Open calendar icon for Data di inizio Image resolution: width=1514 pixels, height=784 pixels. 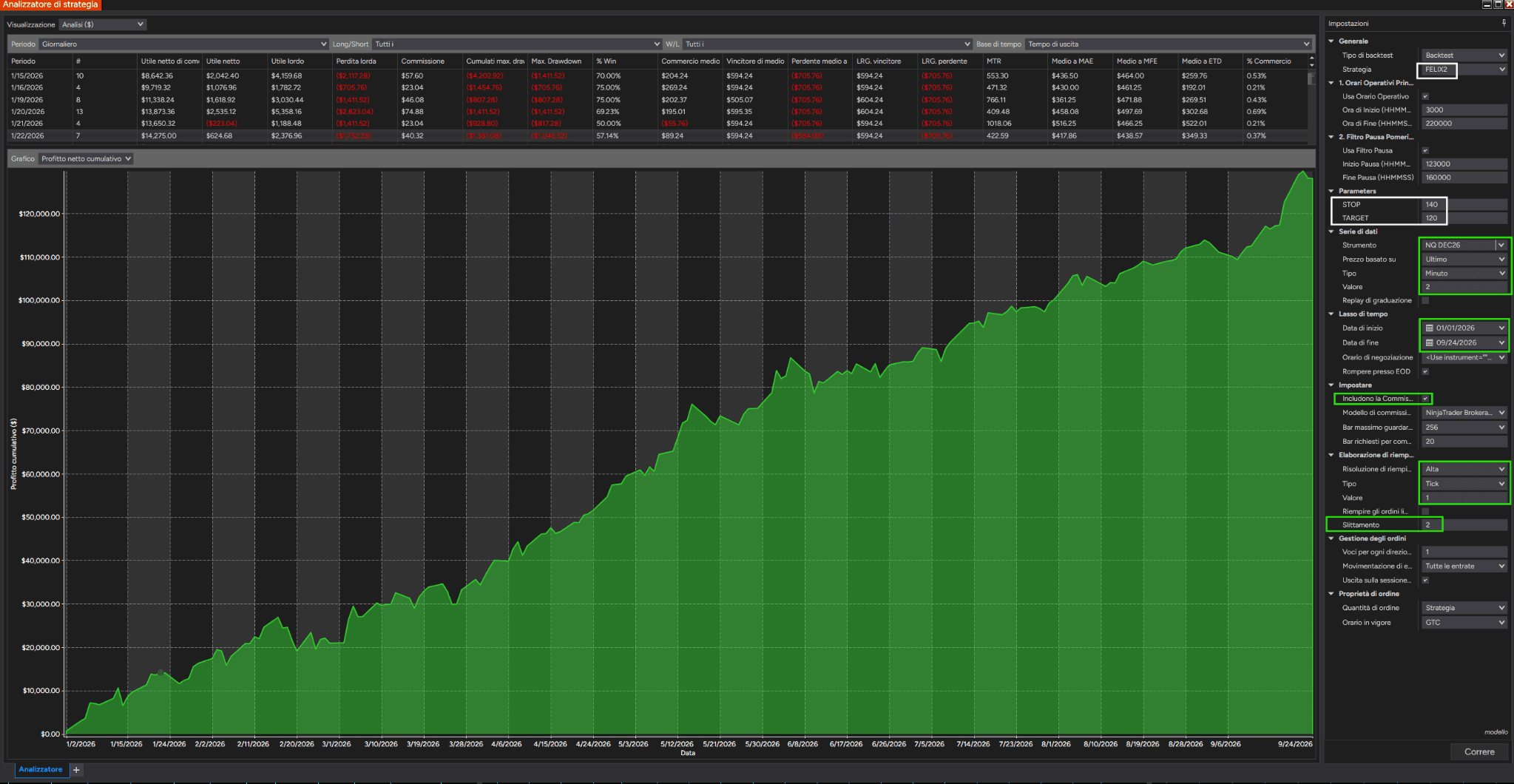[x=1430, y=328]
